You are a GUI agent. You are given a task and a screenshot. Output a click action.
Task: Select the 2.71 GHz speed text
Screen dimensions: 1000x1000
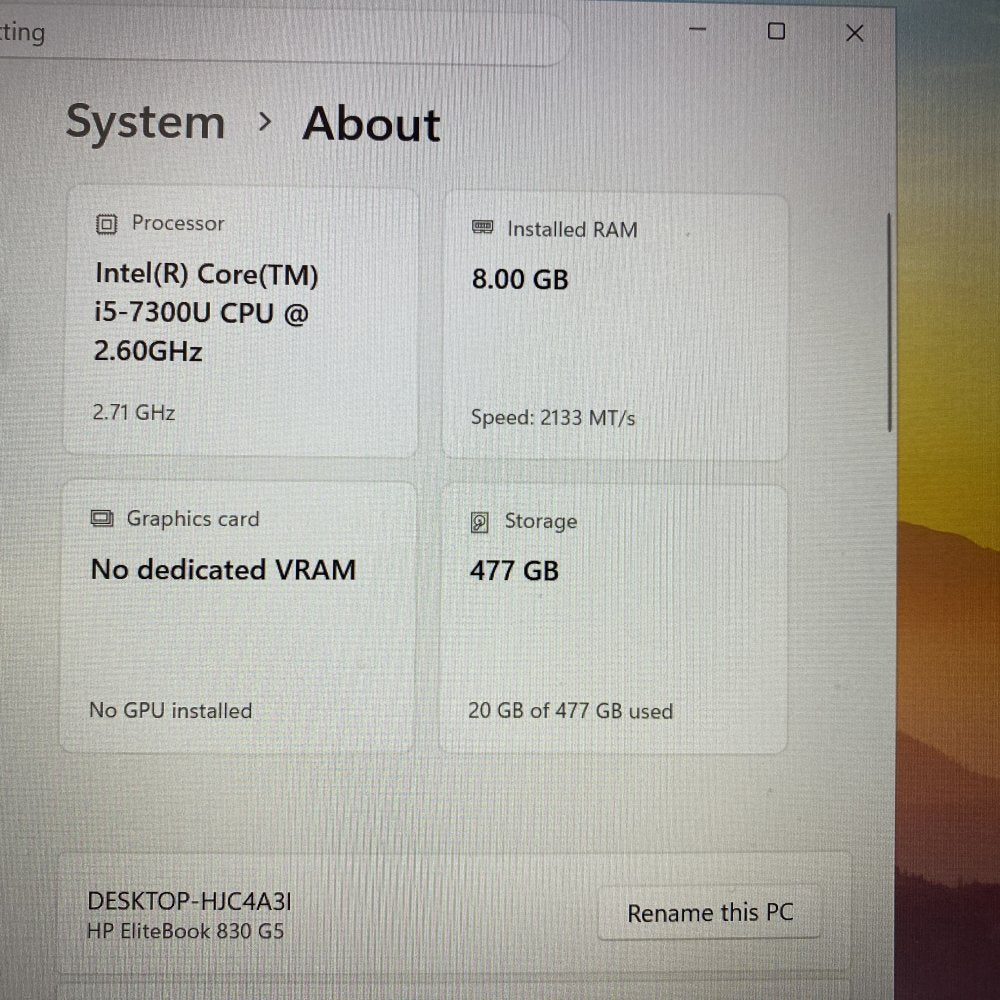pyautogui.click(x=134, y=413)
